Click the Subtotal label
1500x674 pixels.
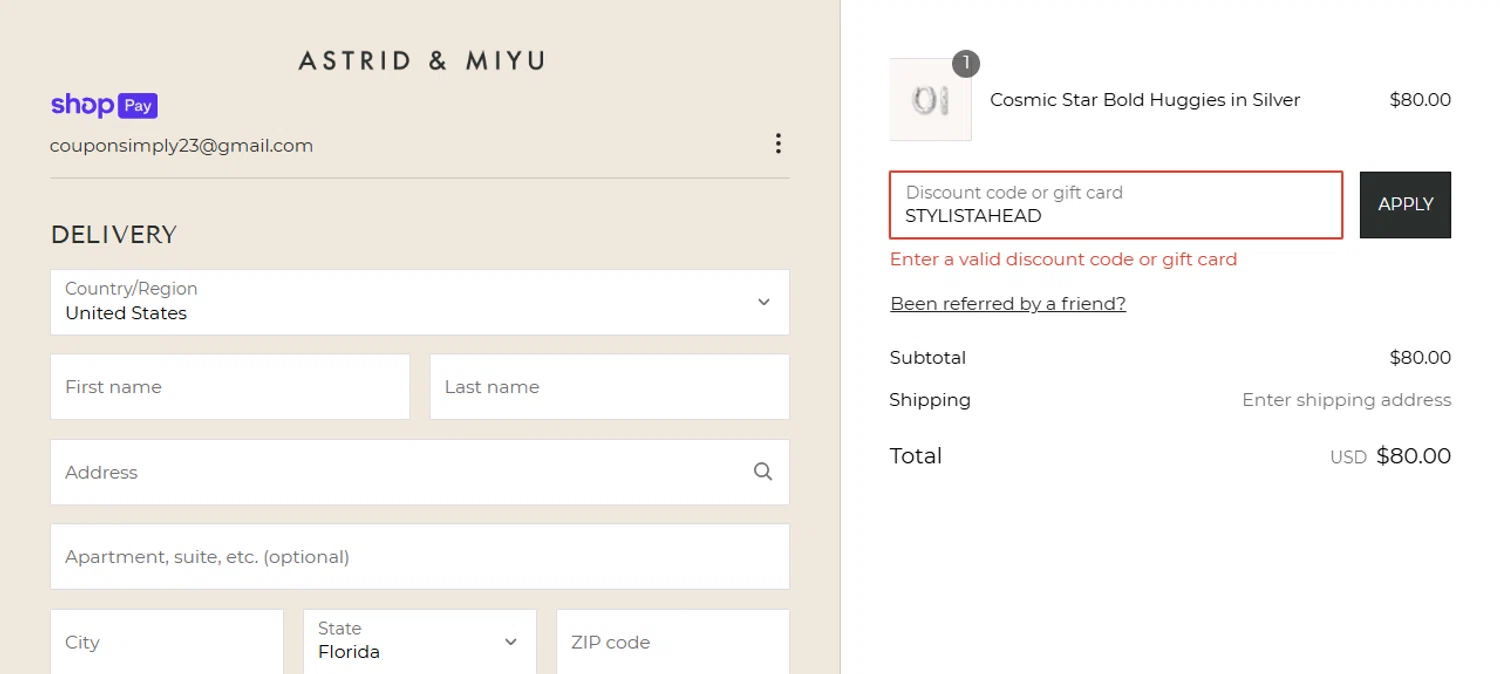point(928,358)
